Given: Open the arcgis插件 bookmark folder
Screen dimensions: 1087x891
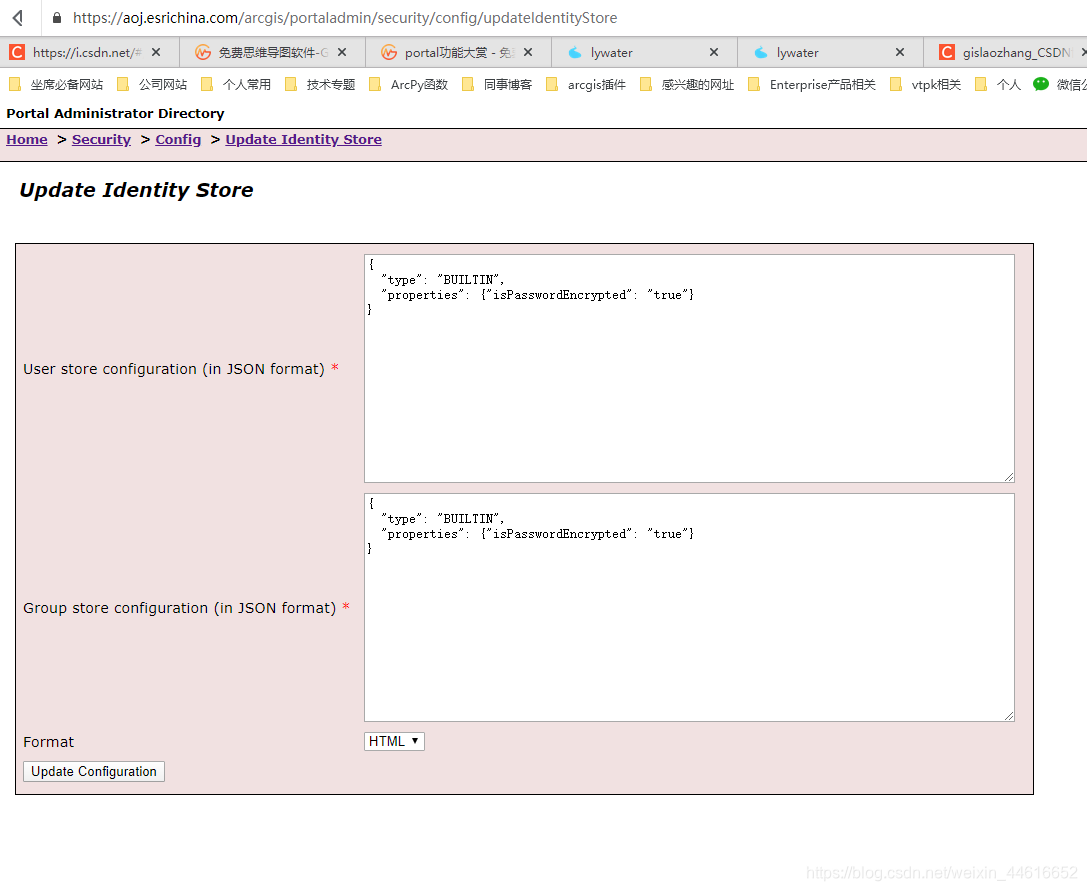Looking at the screenshot, I should (587, 85).
